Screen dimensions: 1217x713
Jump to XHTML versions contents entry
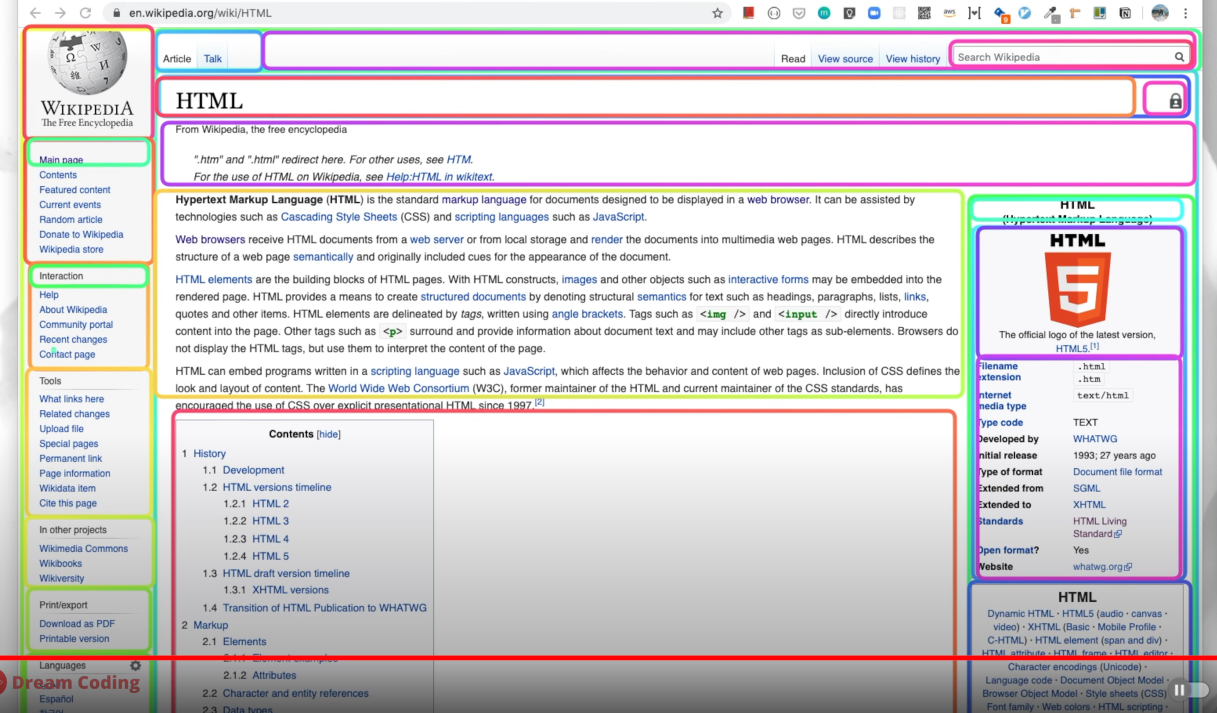291,591
